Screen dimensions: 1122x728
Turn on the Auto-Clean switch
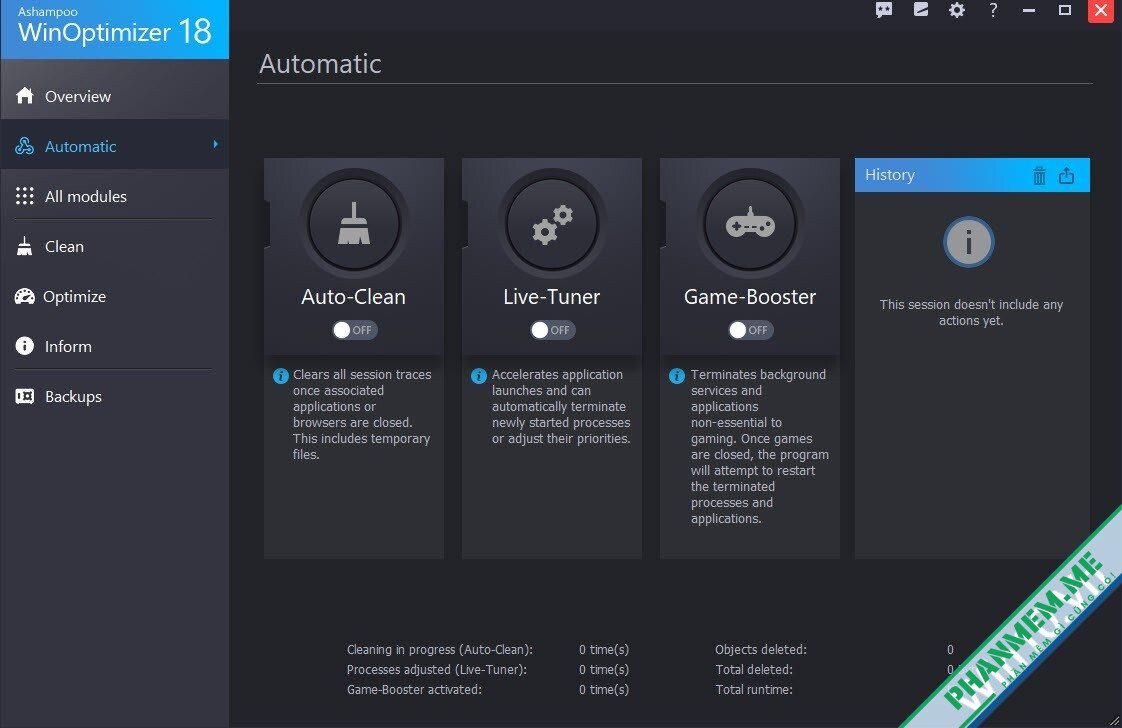coord(354,330)
